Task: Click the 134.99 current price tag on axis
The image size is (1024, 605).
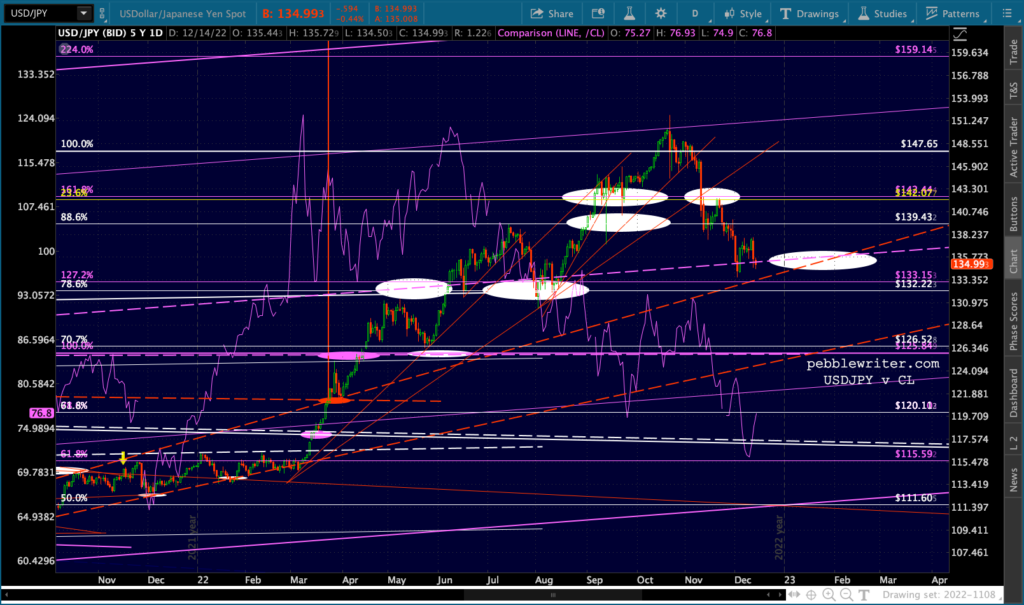Action: 971,264
